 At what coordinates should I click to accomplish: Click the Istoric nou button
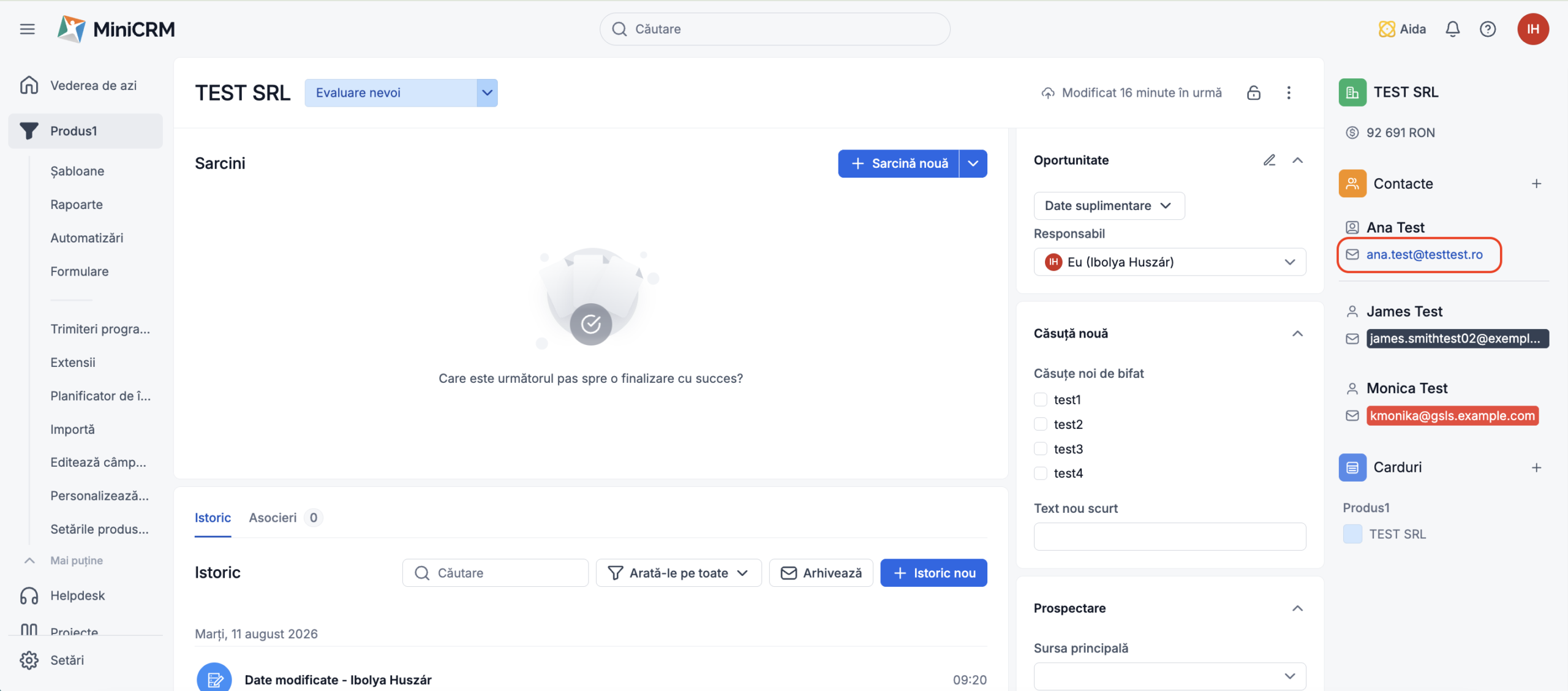tap(933, 573)
